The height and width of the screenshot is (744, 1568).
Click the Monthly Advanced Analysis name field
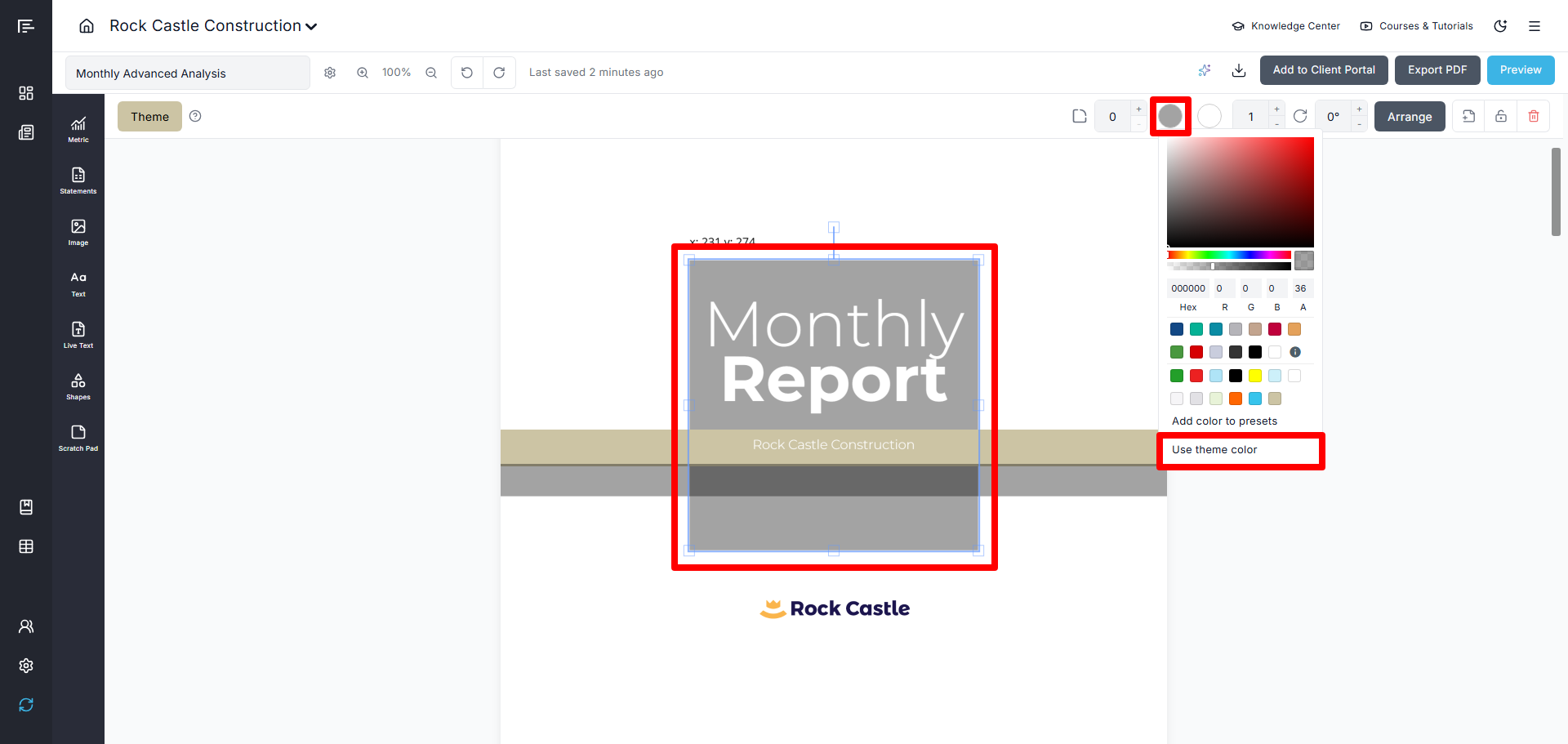coord(188,73)
